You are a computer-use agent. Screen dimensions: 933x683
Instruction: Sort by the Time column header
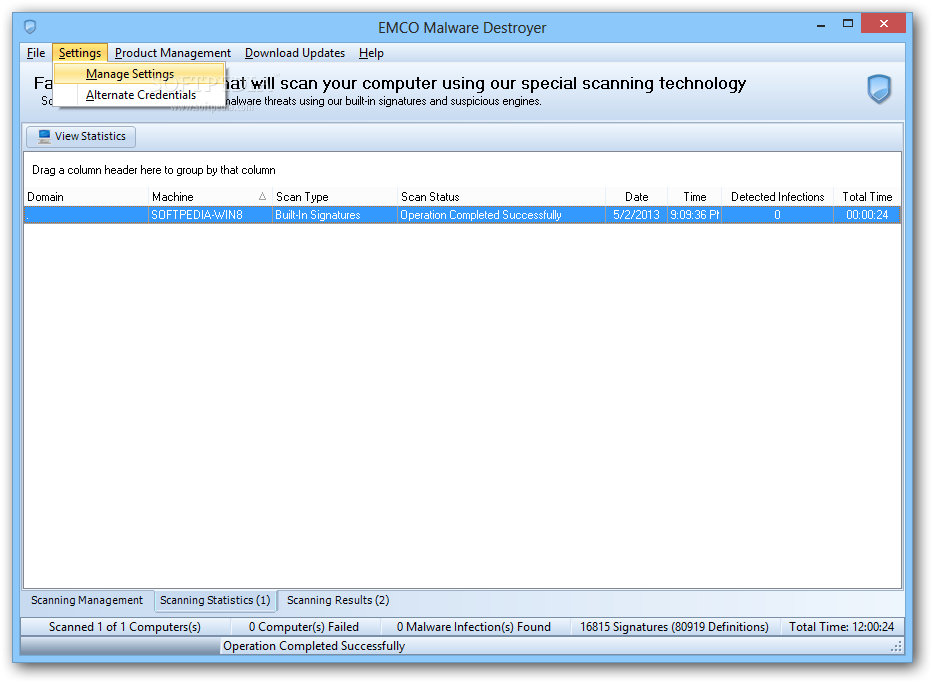(694, 197)
